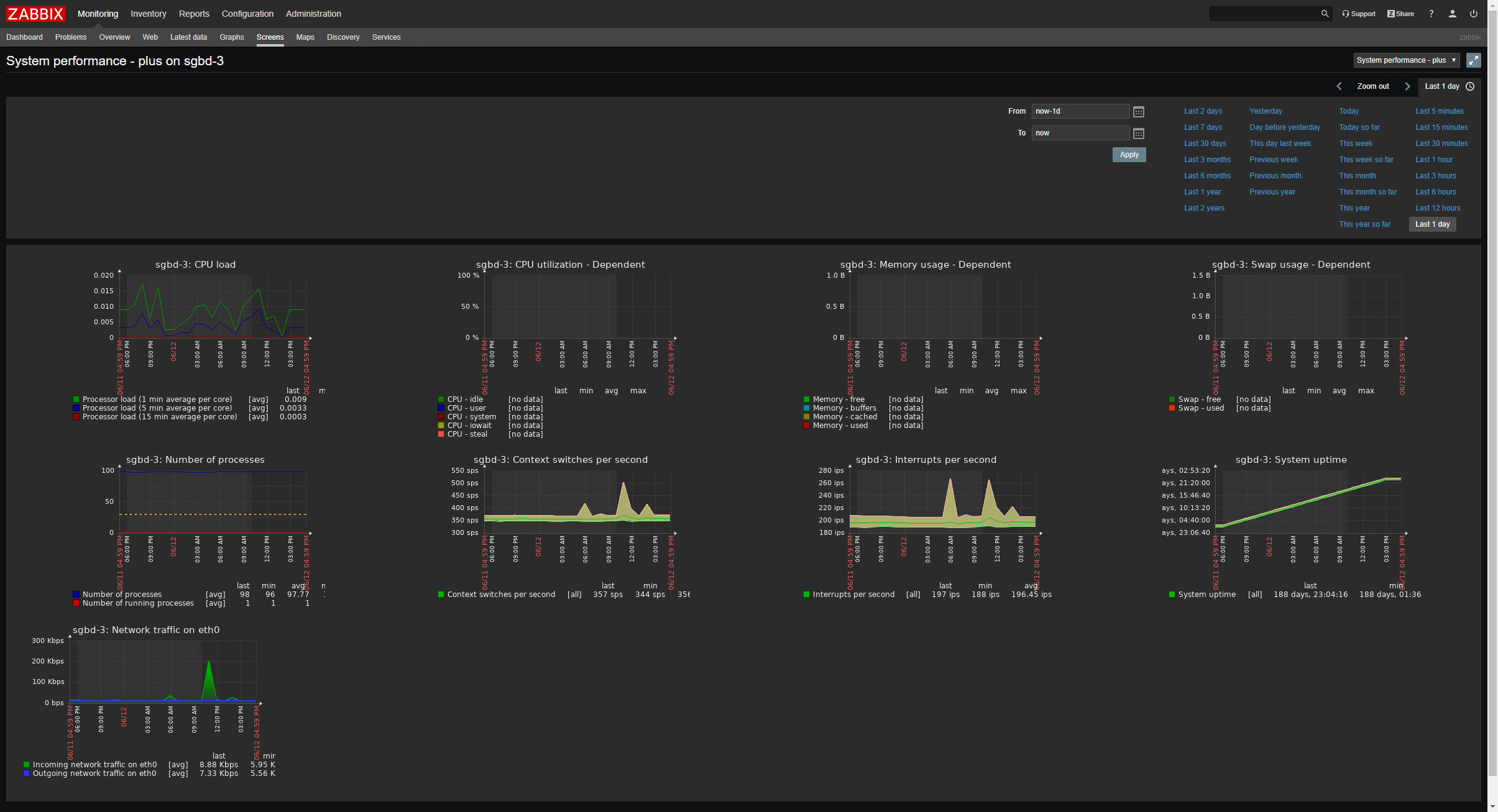Toggle fullscreen kiosk mode icon
Image resolution: width=1498 pixels, height=812 pixels.
1473,60
